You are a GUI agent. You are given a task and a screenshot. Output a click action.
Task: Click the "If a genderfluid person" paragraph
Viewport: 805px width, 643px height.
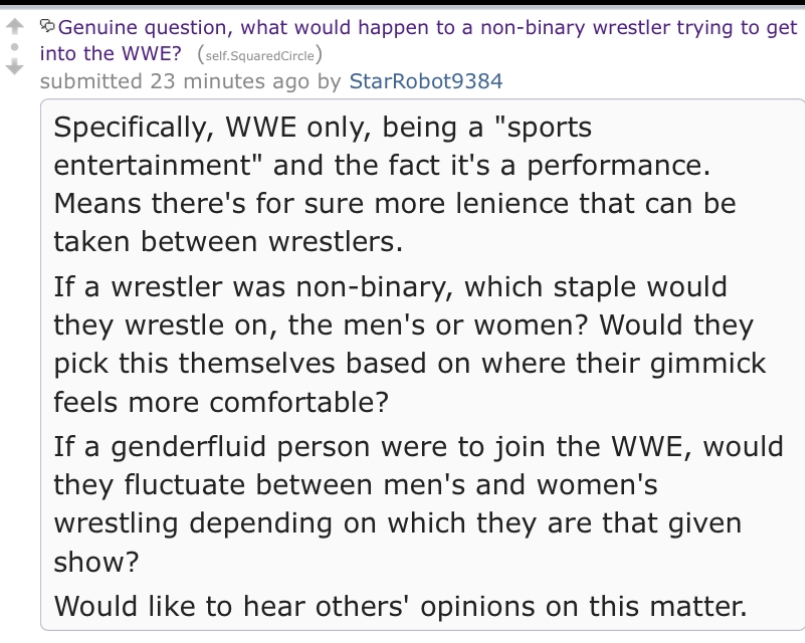pos(418,504)
